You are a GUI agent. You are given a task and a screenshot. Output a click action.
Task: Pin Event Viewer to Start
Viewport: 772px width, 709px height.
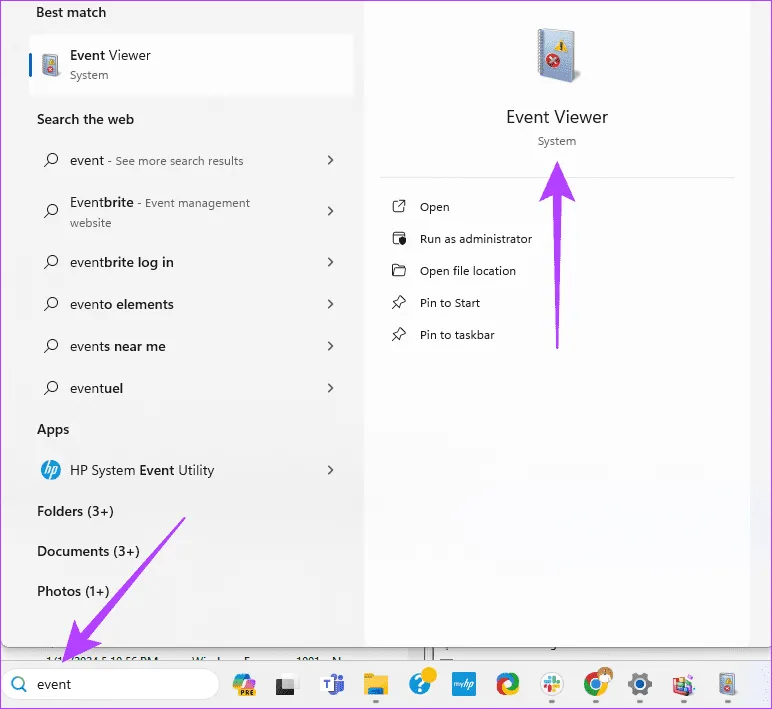[x=449, y=303]
